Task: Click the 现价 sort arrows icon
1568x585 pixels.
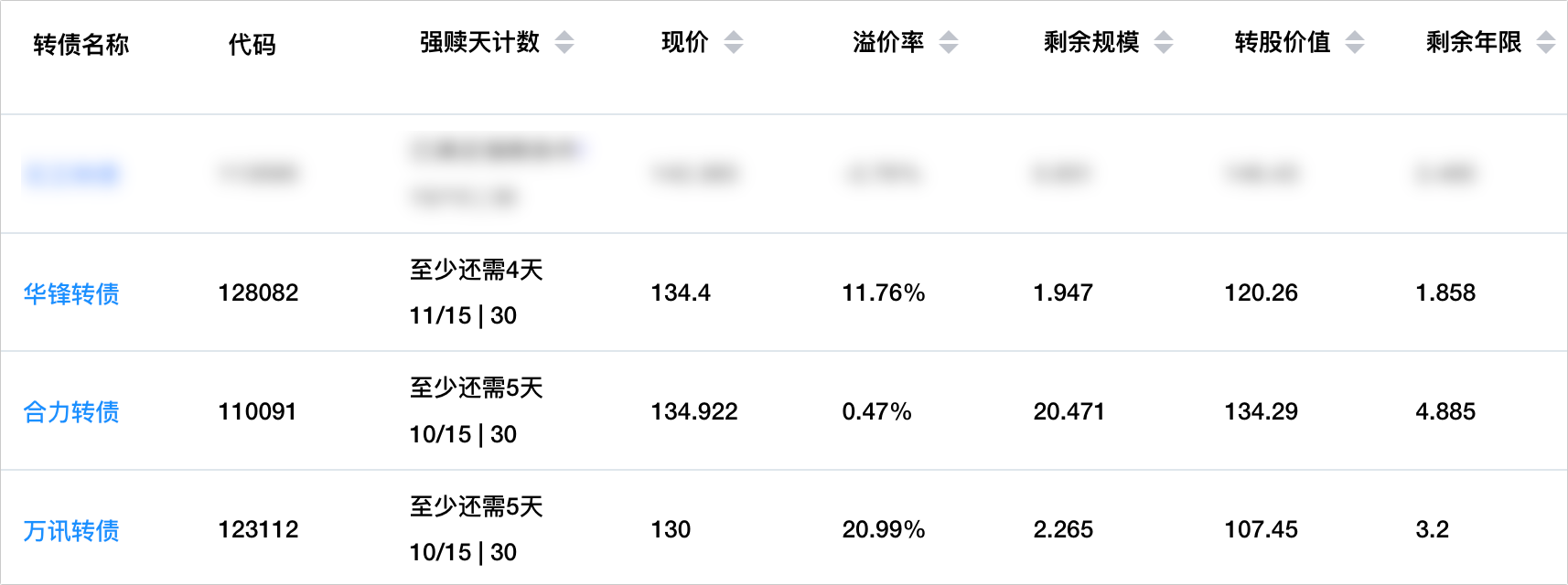Action: point(734,42)
